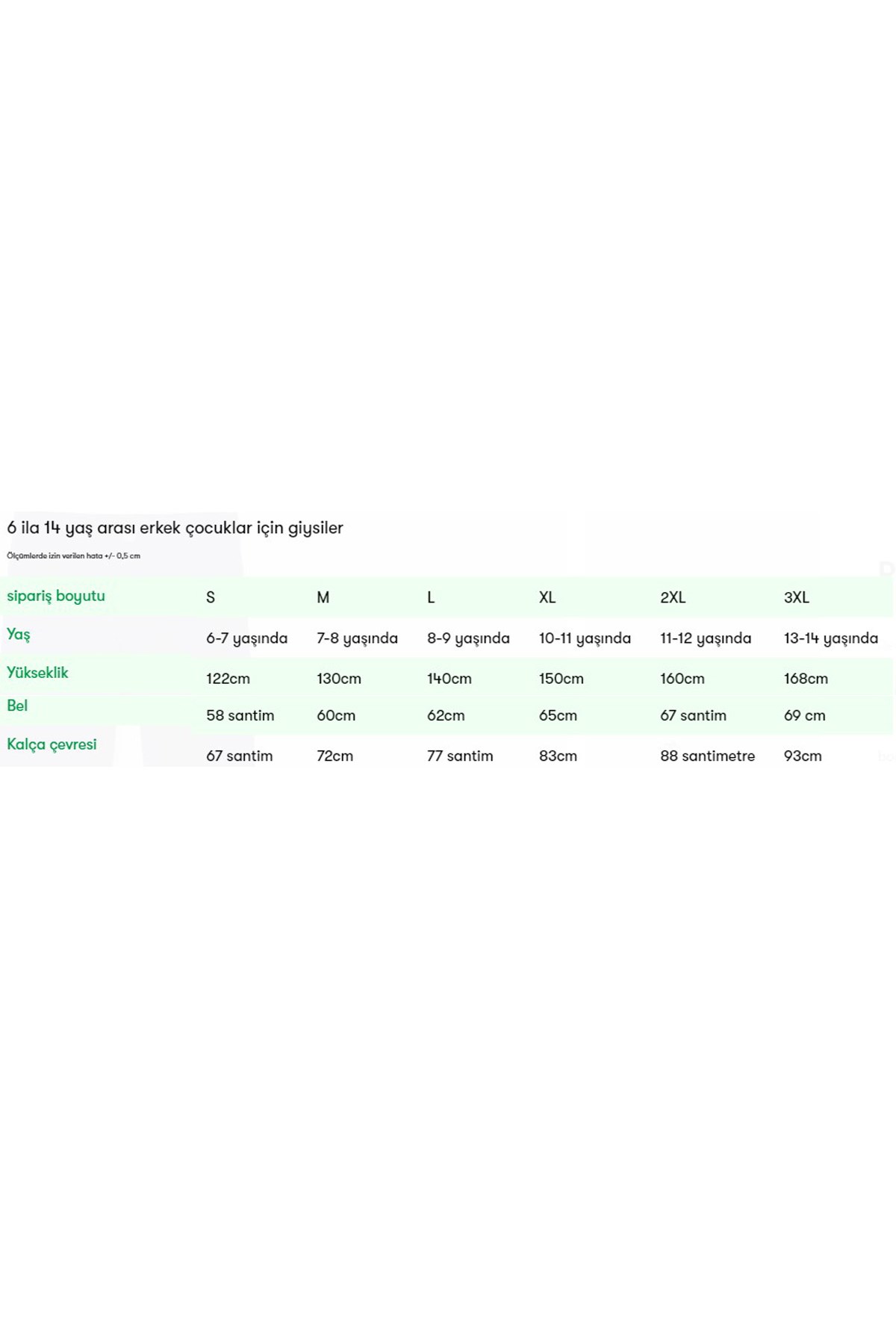This screenshot has height=1344, width=896.
Task: Click the 122cm height value
Action: (x=228, y=679)
